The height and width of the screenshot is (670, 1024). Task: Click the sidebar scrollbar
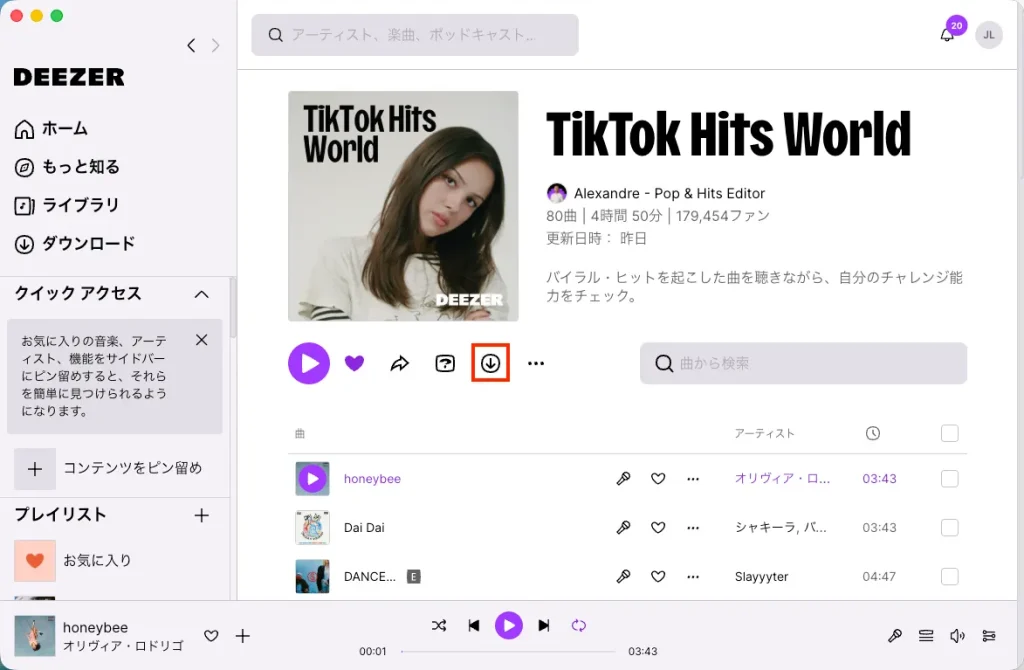tap(232, 307)
